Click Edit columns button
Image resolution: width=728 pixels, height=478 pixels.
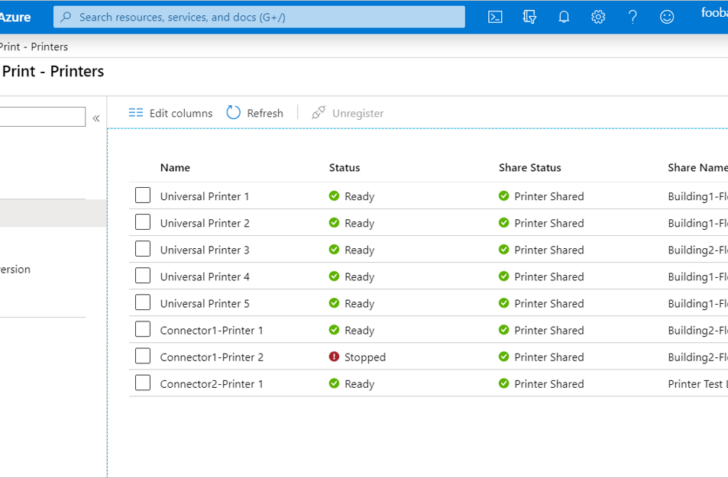click(170, 113)
